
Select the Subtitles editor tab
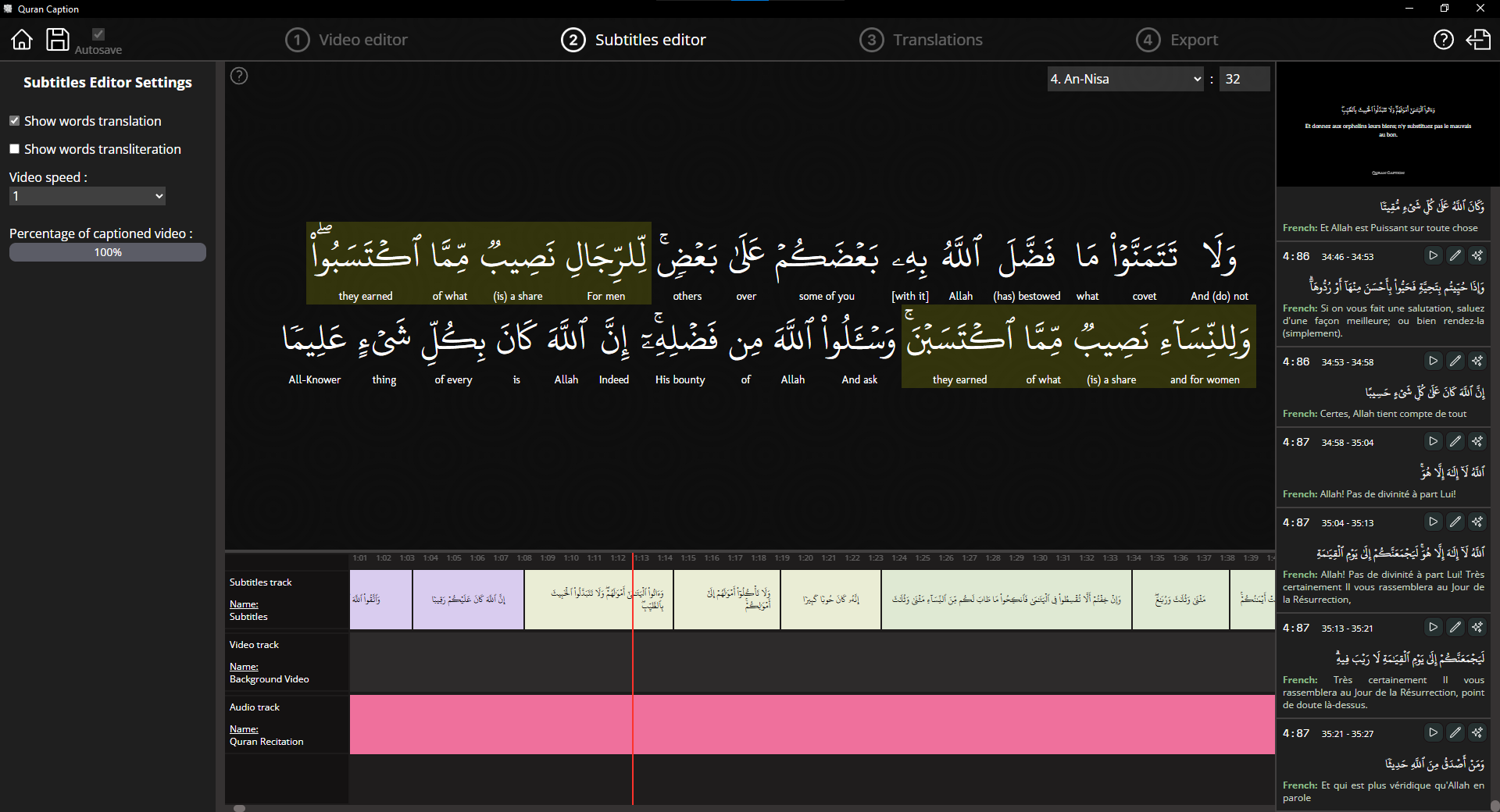[634, 40]
